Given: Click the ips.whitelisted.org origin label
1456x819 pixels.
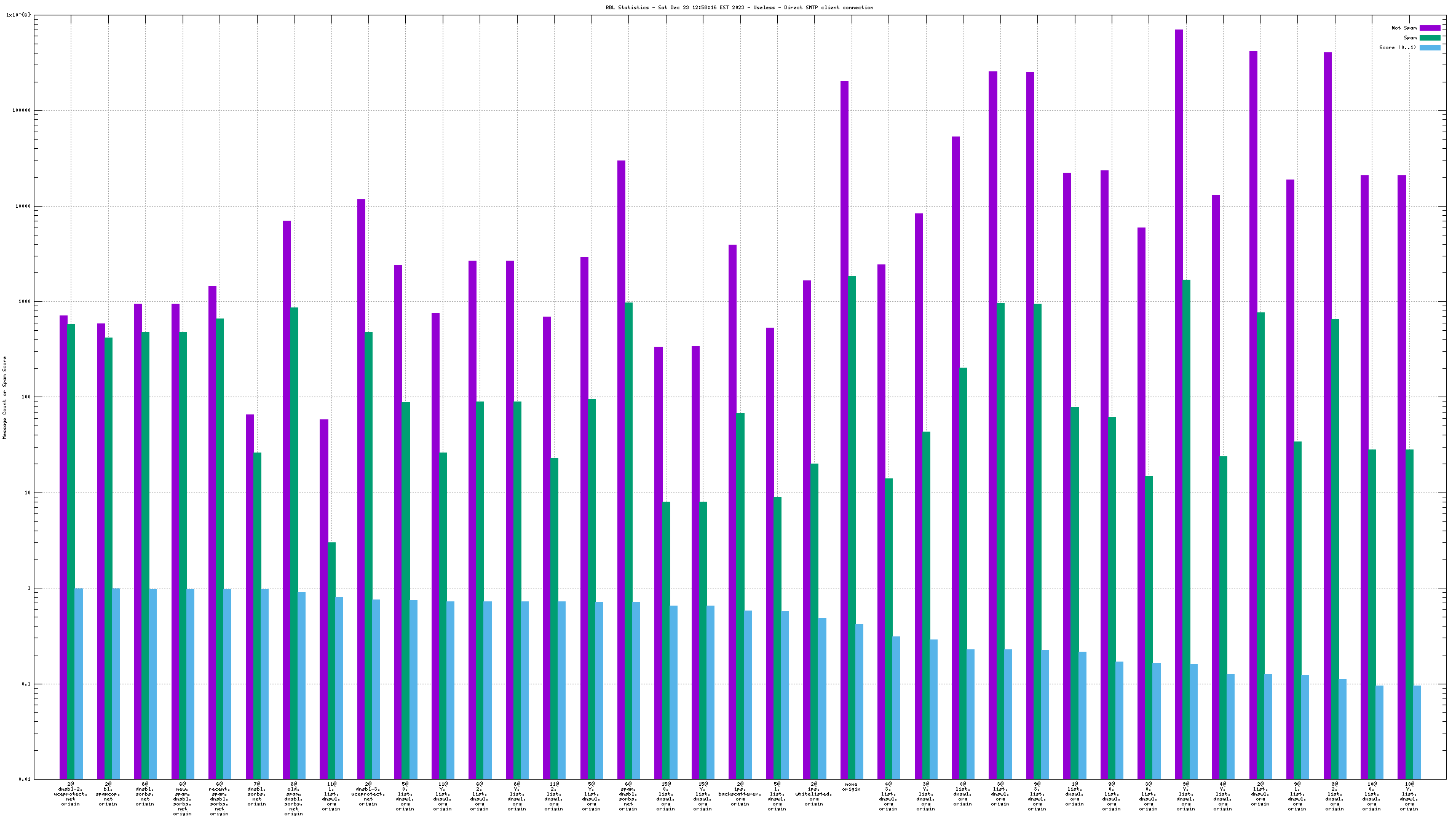Looking at the screenshot, I should (x=813, y=794).
